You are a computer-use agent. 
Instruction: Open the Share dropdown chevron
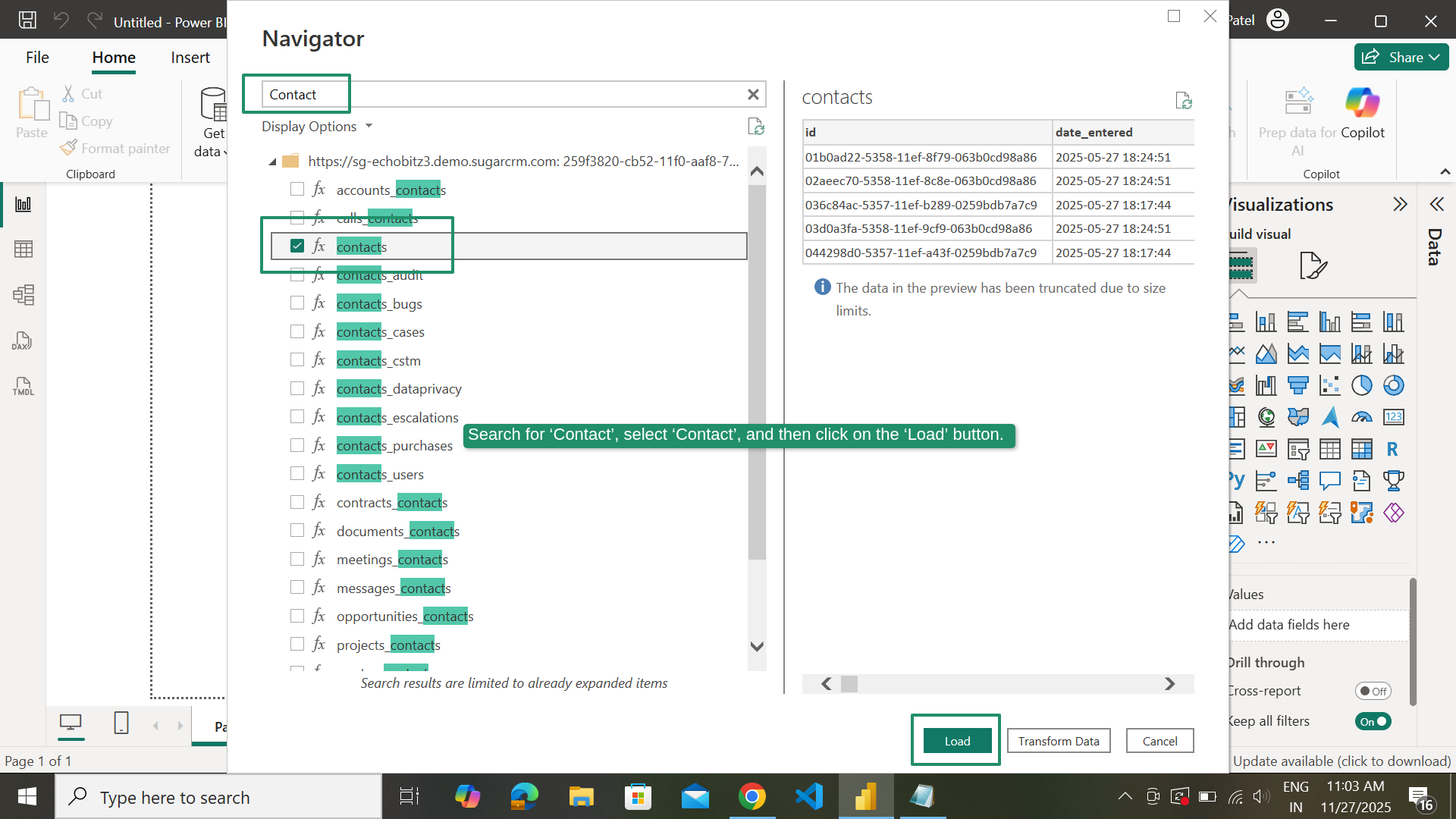pos(1435,57)
